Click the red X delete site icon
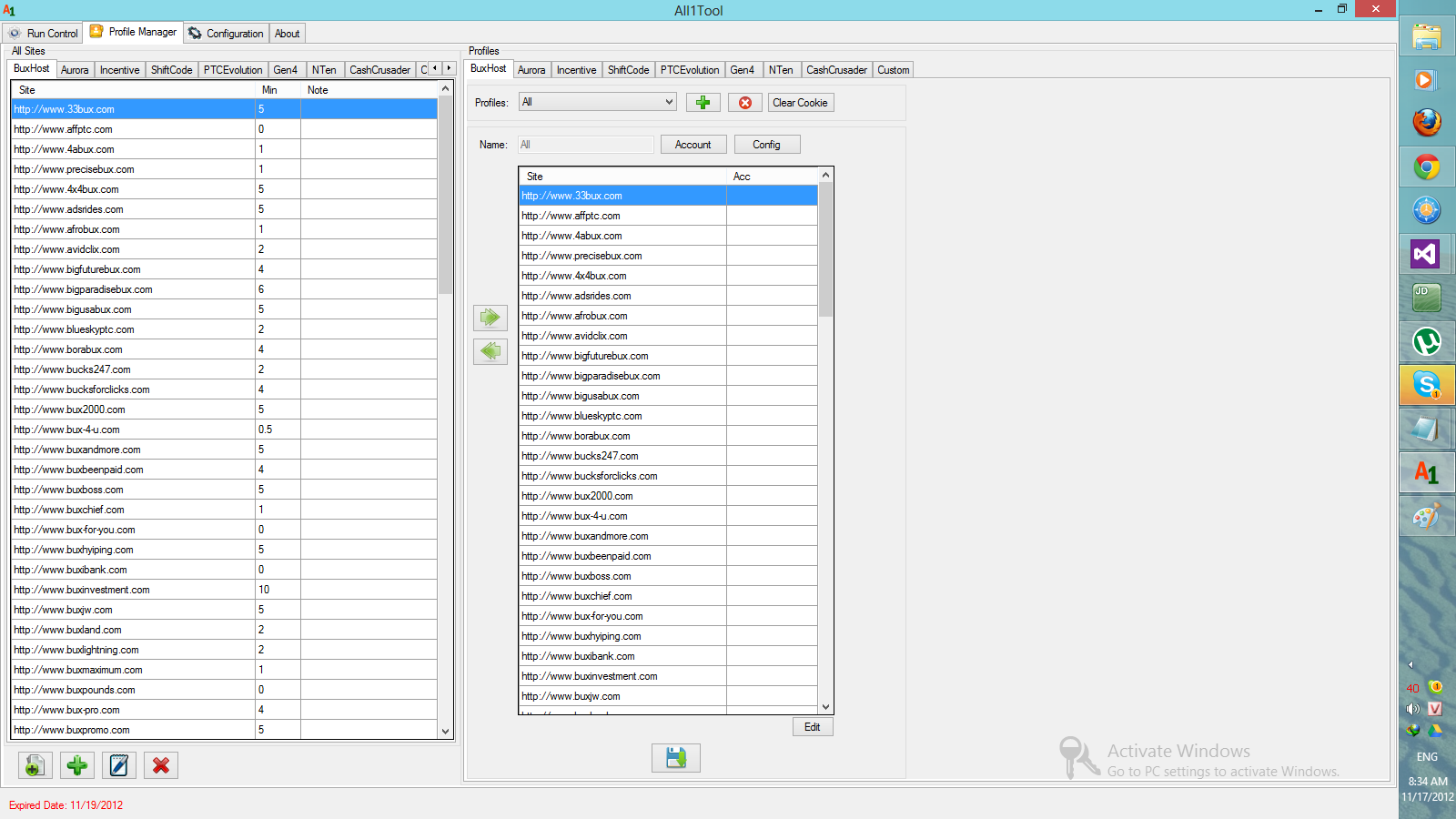Screen dimensions: 1456x819 click(x=161, y=766)
